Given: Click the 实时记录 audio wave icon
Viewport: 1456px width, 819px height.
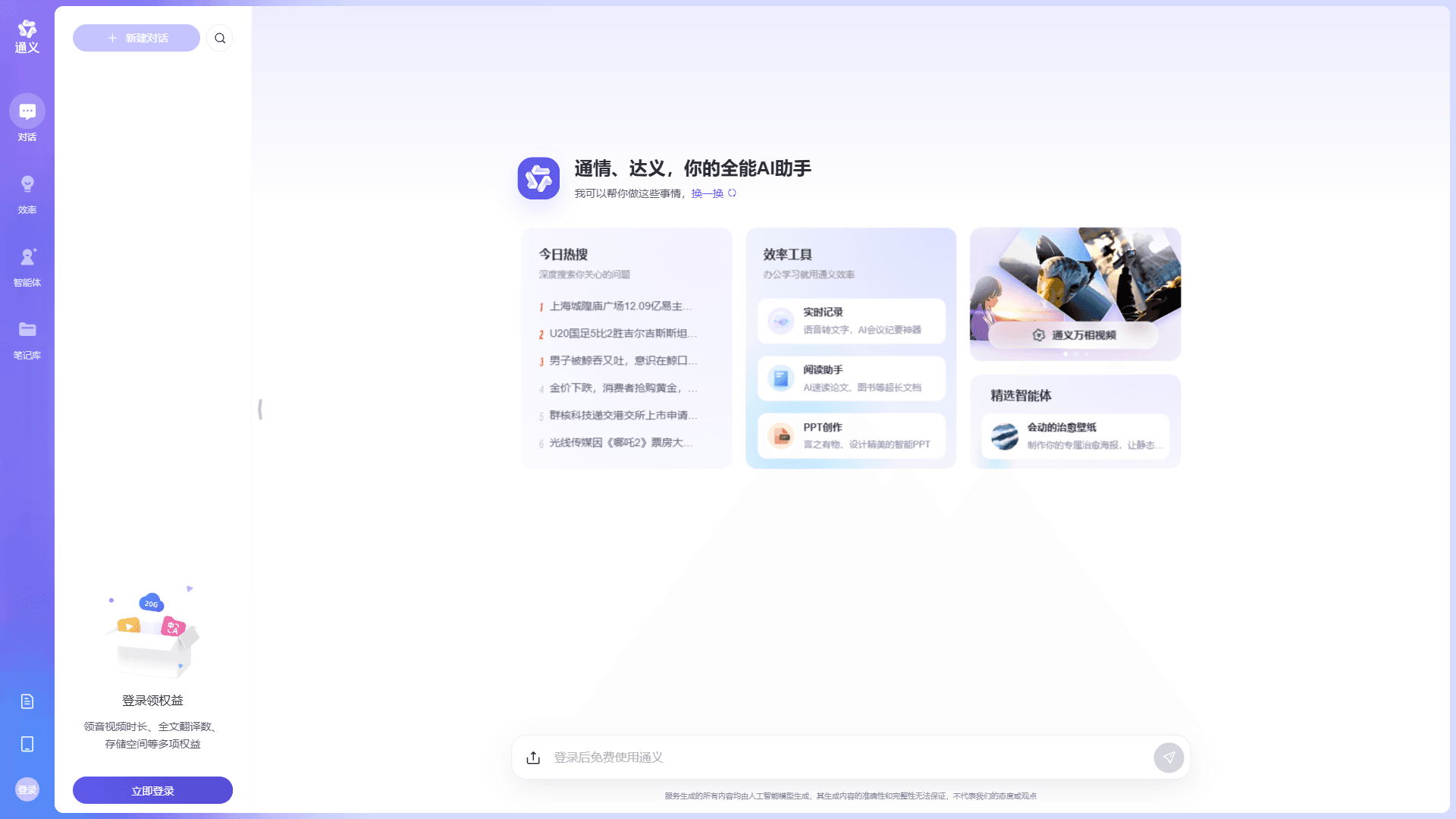Looking at the screenshot, I should pos(780,321).
